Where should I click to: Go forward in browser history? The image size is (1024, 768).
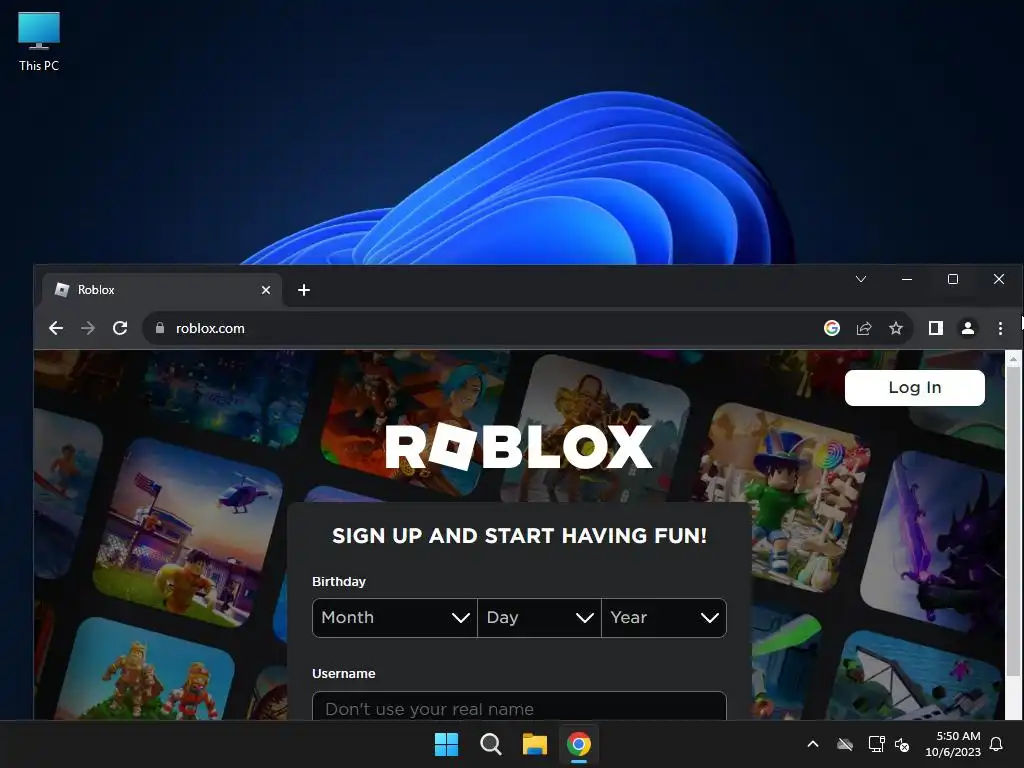(88, 328)
